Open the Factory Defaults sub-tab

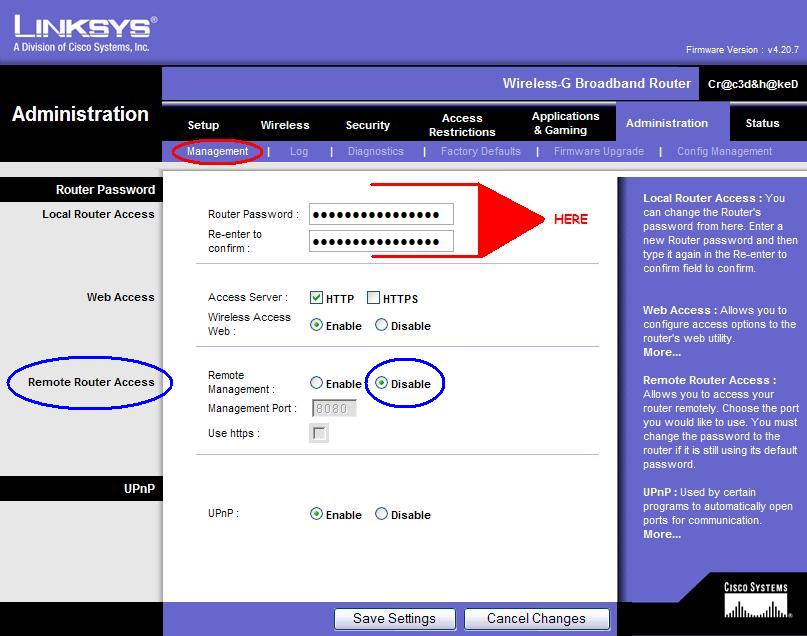(x=480, y=151)
